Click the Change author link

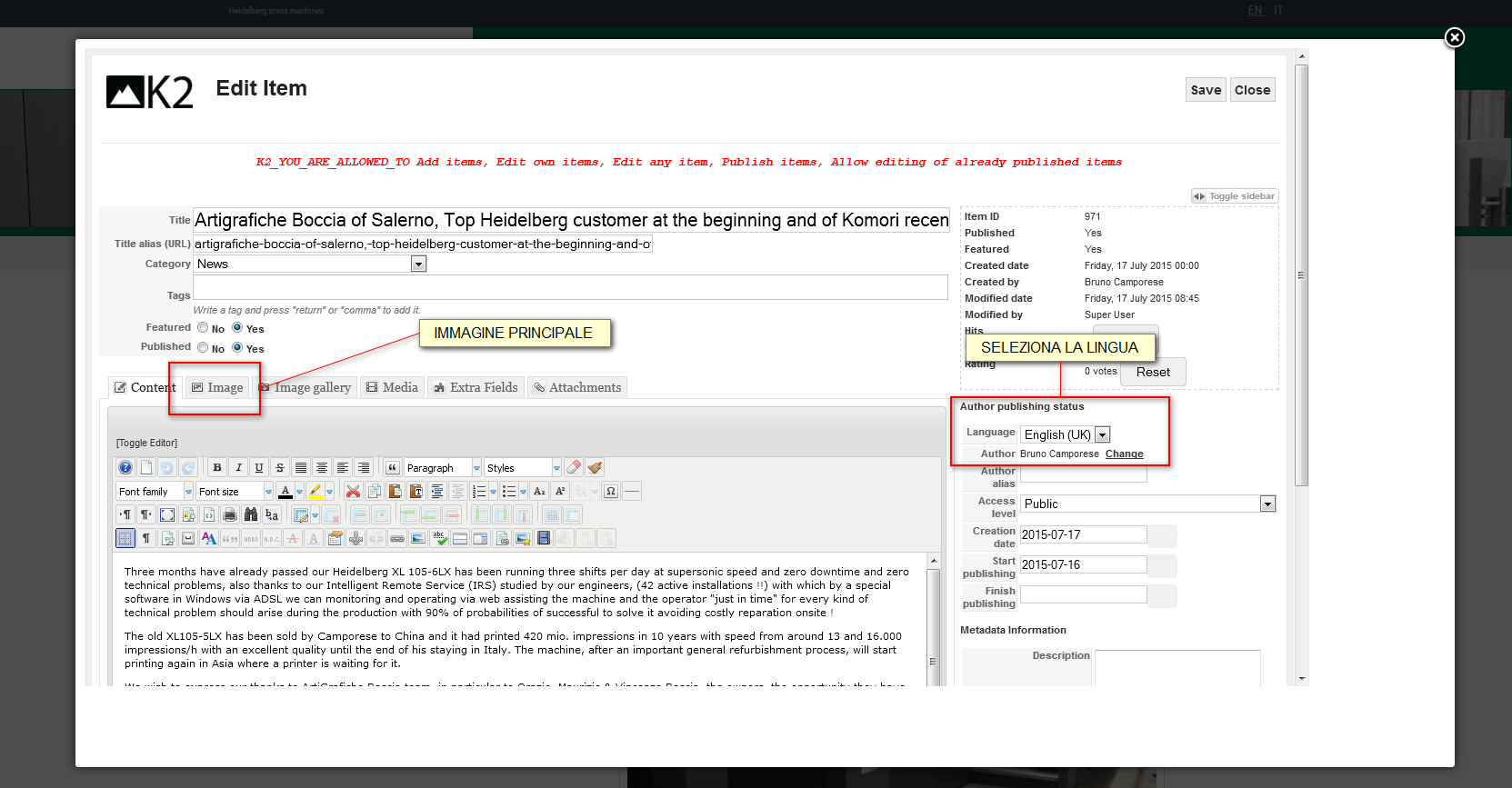(x=1124, y=454)
